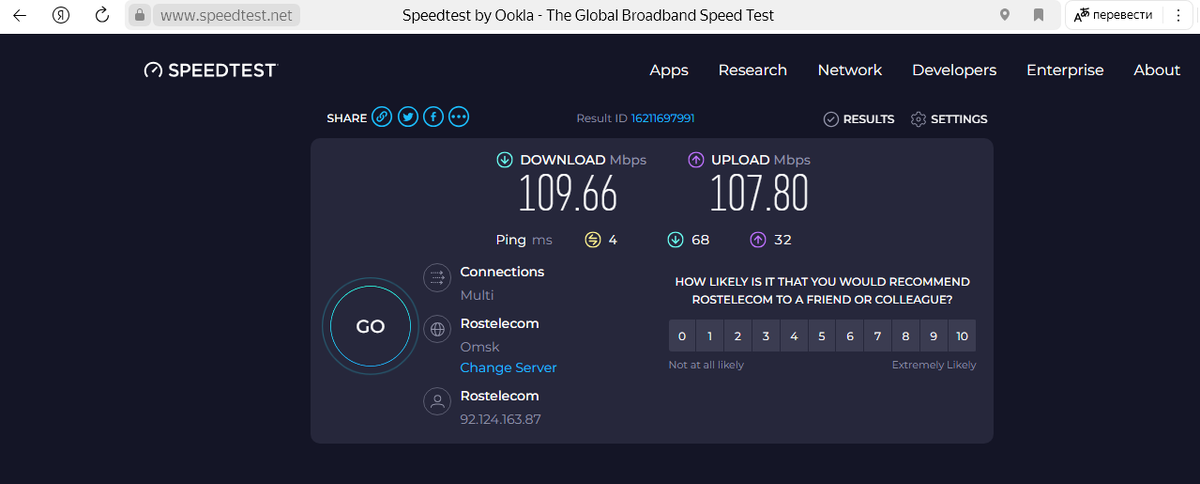Screen dimensions: 1200x484
Task: Rate recommendation score 0
Action: click(x=682, y=336)
